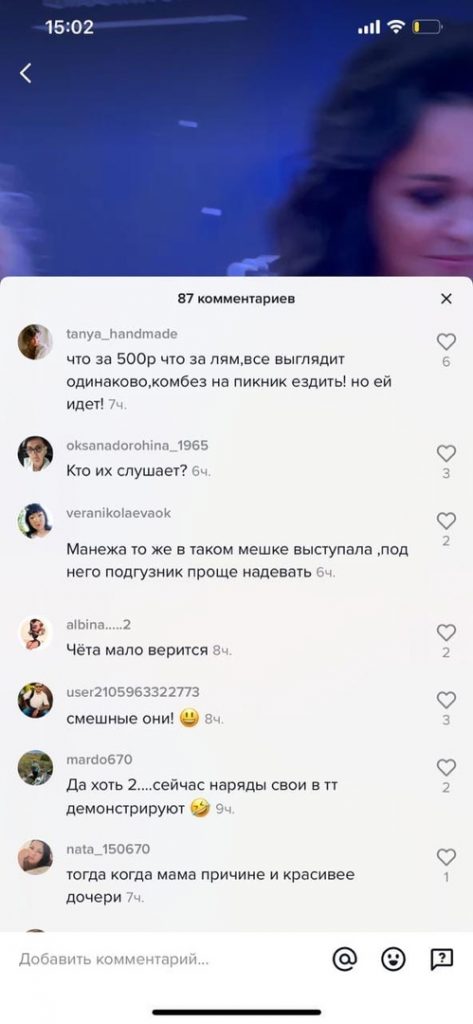Open the oksanadorohina_1965 username link
Image resolution: width=473 pixels, height=1024 pixels.
click(x=137, y=445)
